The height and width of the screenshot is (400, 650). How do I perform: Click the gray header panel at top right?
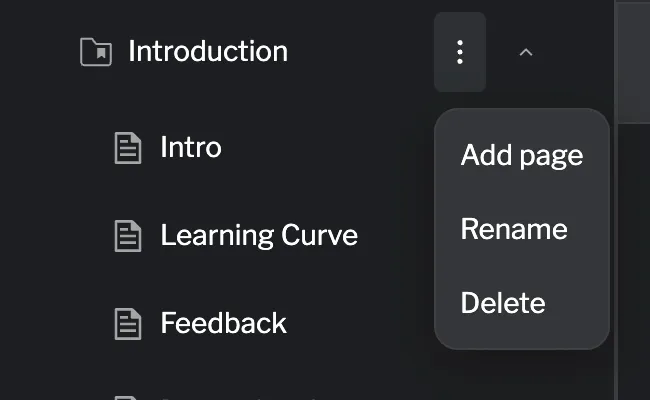click(x=634, y=60)
